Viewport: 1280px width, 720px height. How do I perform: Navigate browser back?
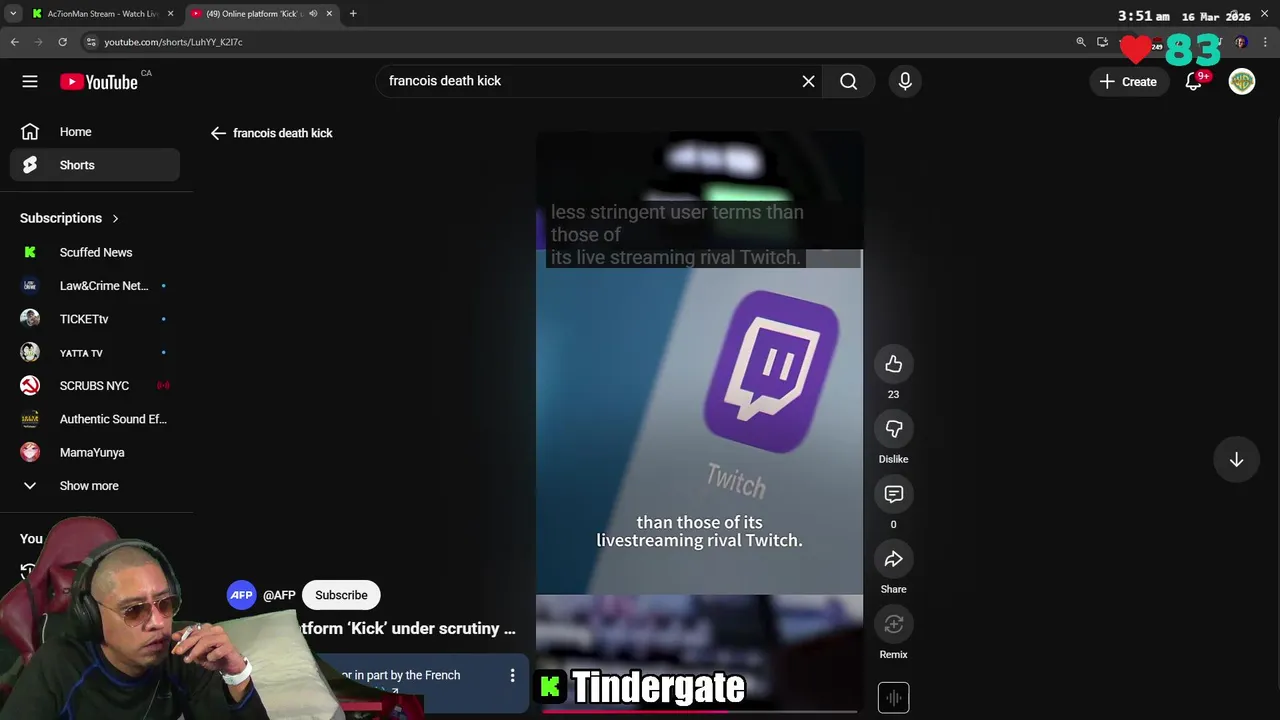point(14,42)
